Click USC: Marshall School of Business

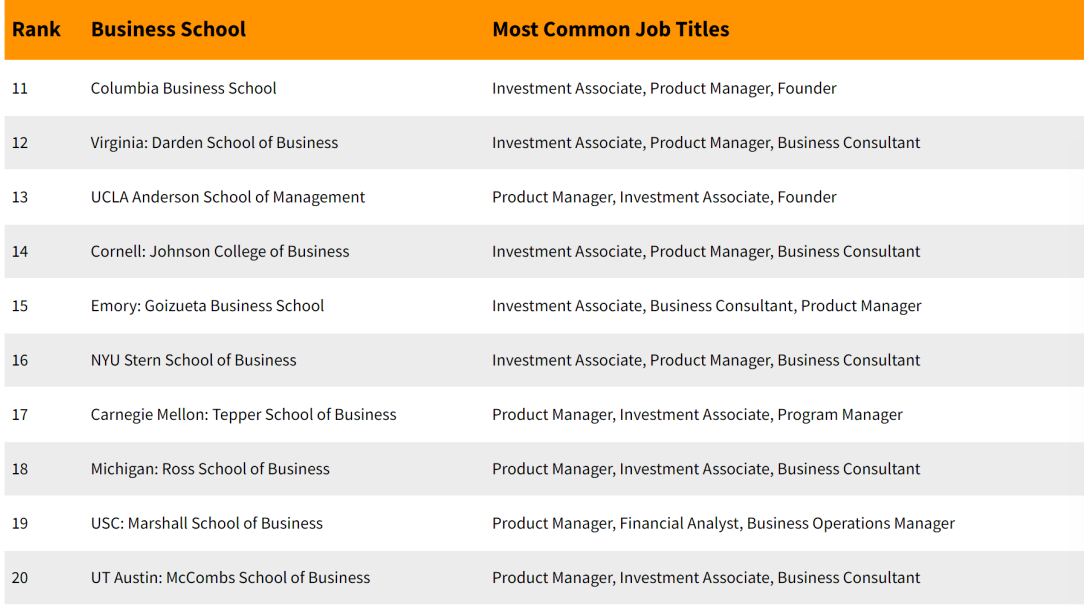pyautogui.click(x=206, y=523)
